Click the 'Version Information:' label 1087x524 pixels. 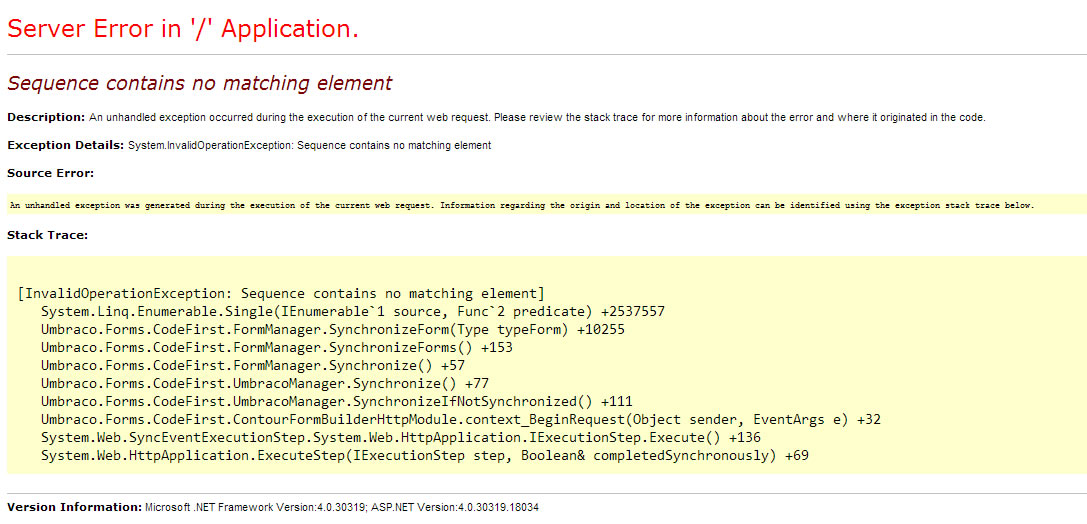(74, 507)
